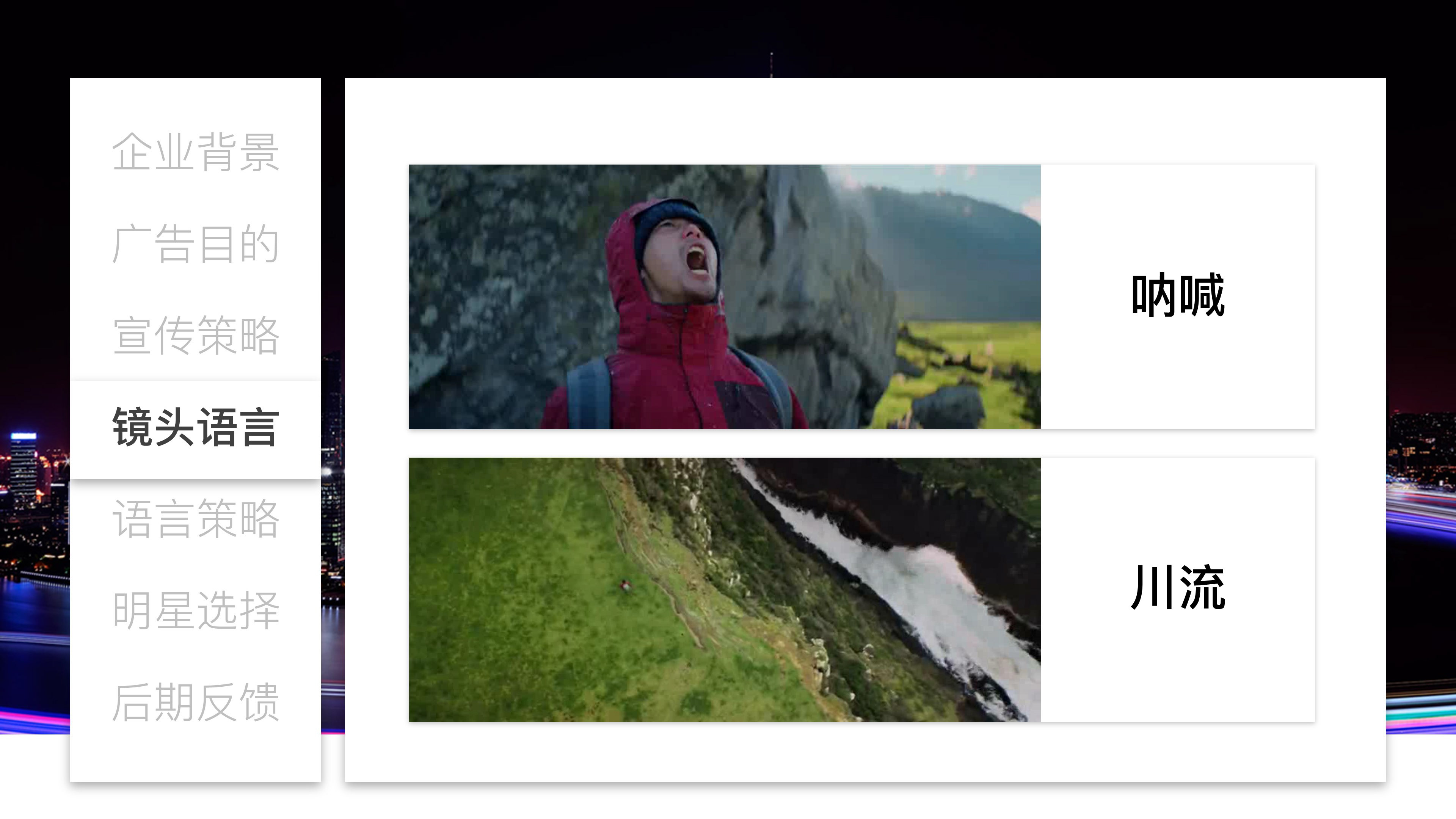Select the 后期反馈 menu entry
Image resolution: width=1456 pixels, height=819 pixels.
coord(196,703)
